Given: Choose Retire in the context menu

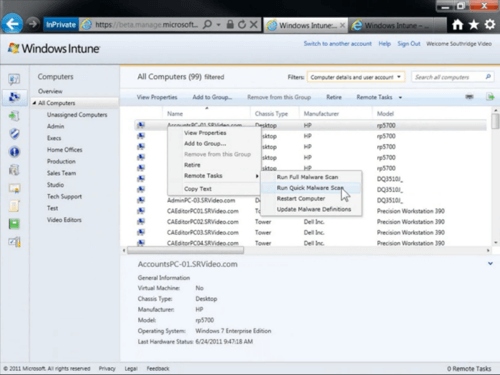Looking at the screenshot, I should tap(192, 165).
